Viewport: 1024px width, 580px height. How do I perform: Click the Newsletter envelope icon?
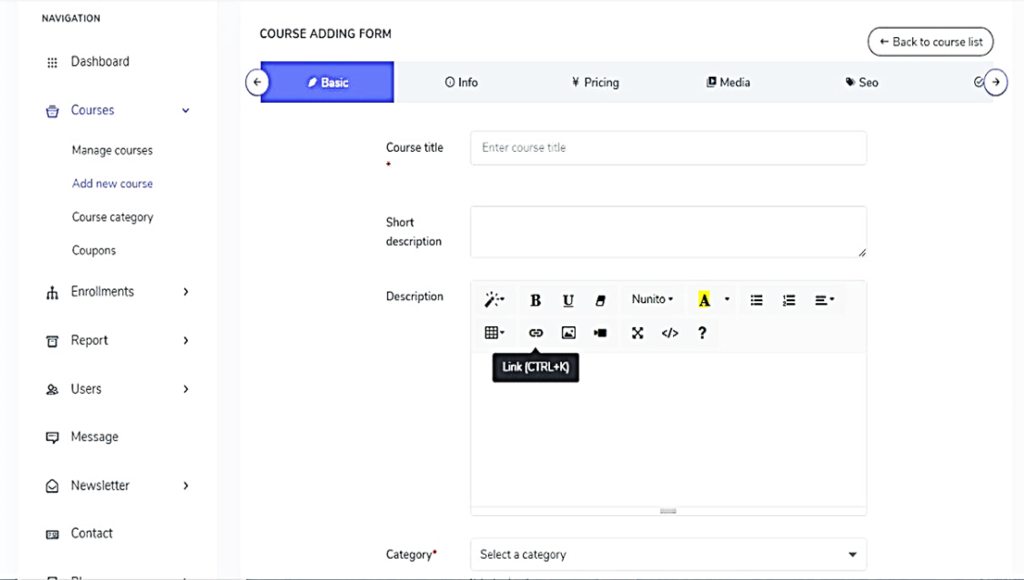click(52, 486)
